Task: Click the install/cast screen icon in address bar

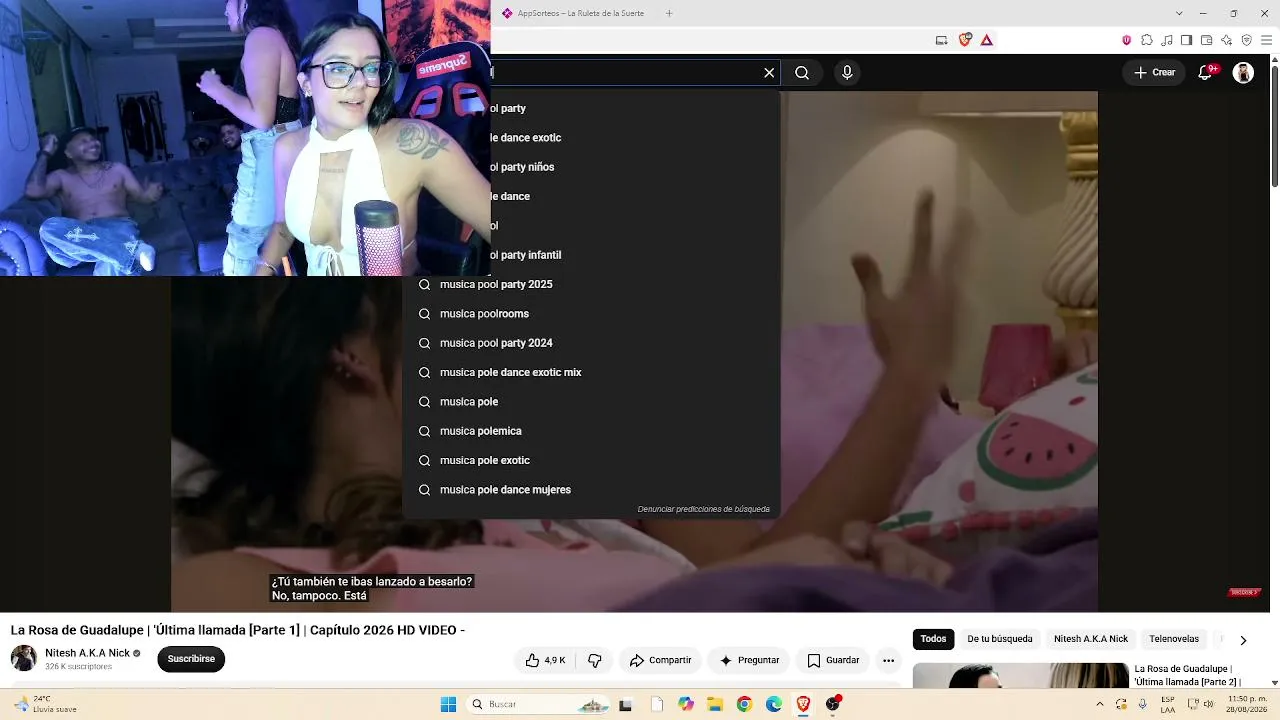Action: pos(941,40)
